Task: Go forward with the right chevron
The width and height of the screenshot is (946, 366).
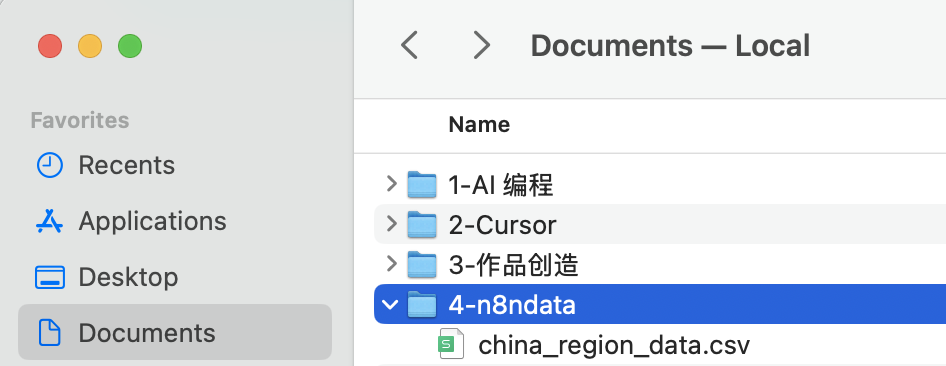Action: pyautogui.click(x=481, y=45)
